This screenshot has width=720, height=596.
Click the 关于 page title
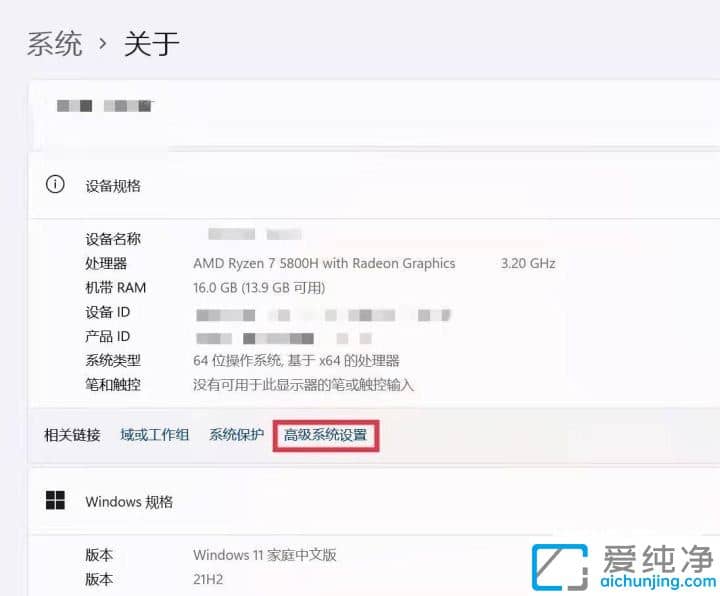click(151, 44)
